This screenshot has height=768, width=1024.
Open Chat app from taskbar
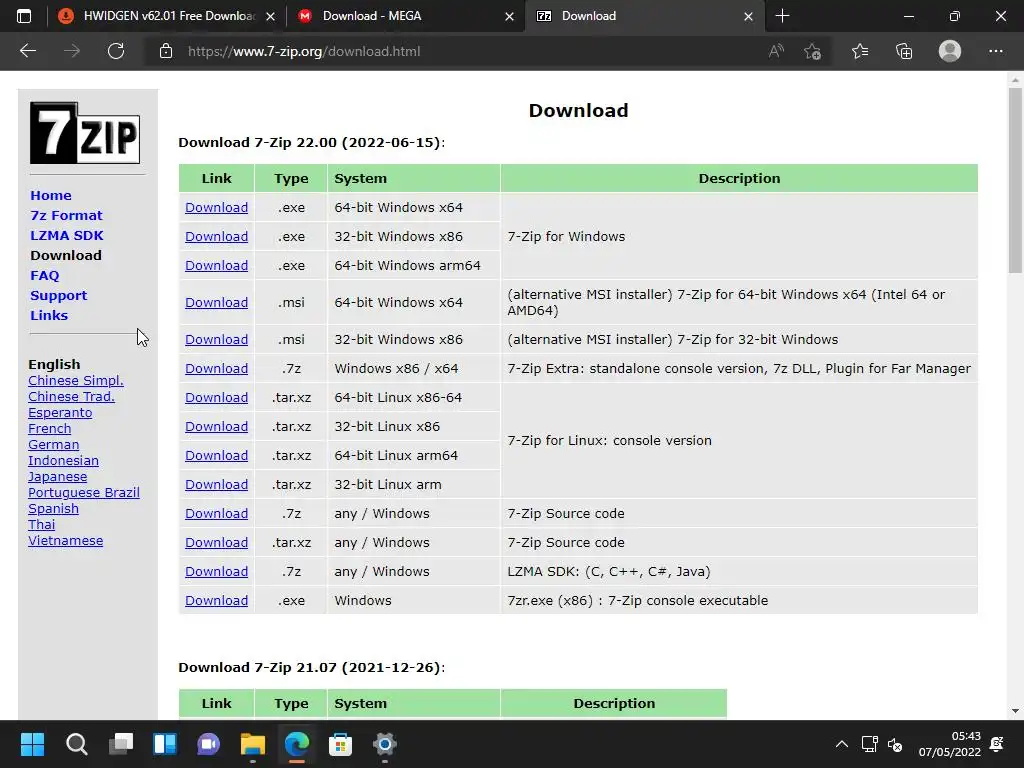(x=209, y=744)
